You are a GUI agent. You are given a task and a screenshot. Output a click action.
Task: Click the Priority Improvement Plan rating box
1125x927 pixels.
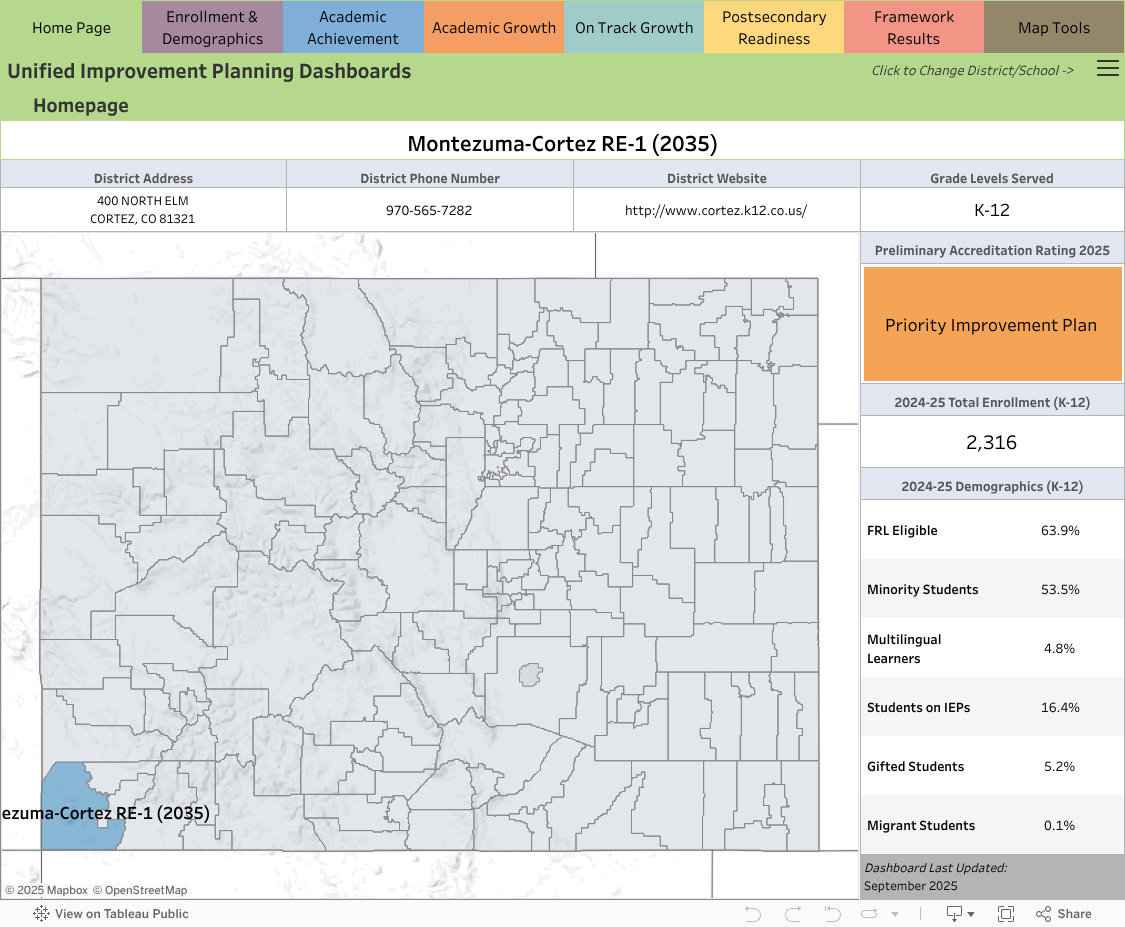pyautogui.click(x=992, y=324)
